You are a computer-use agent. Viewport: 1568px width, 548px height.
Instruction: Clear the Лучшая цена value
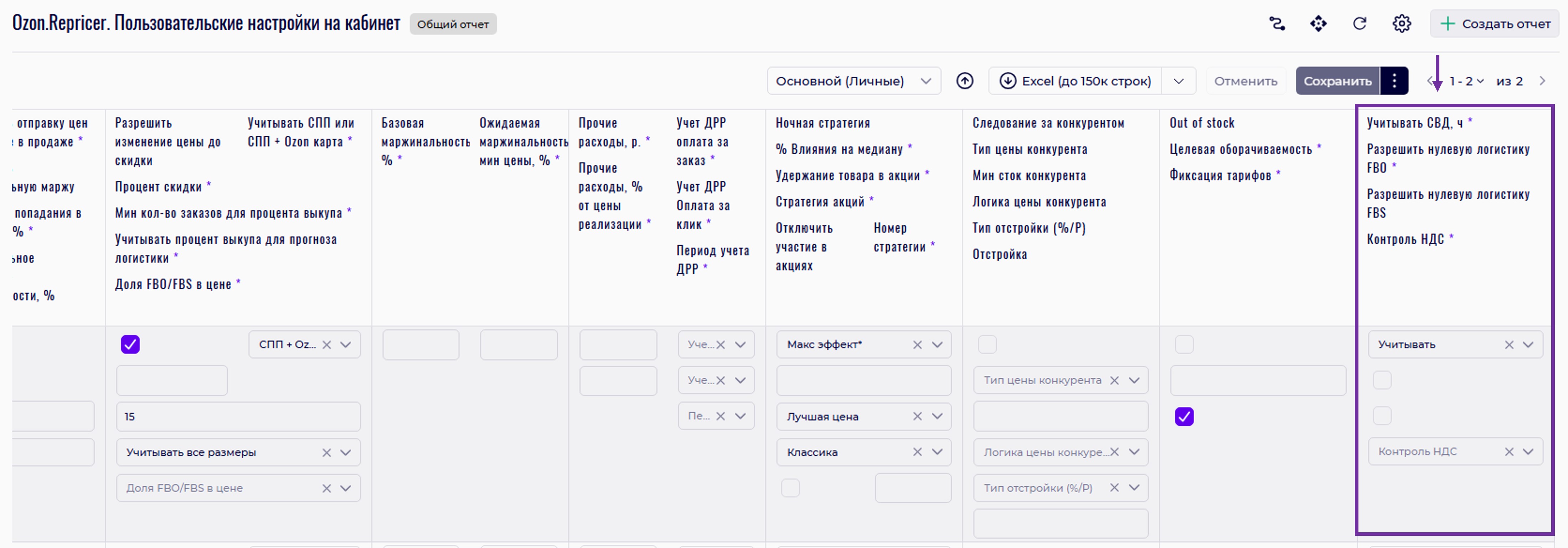click(917, 416)
